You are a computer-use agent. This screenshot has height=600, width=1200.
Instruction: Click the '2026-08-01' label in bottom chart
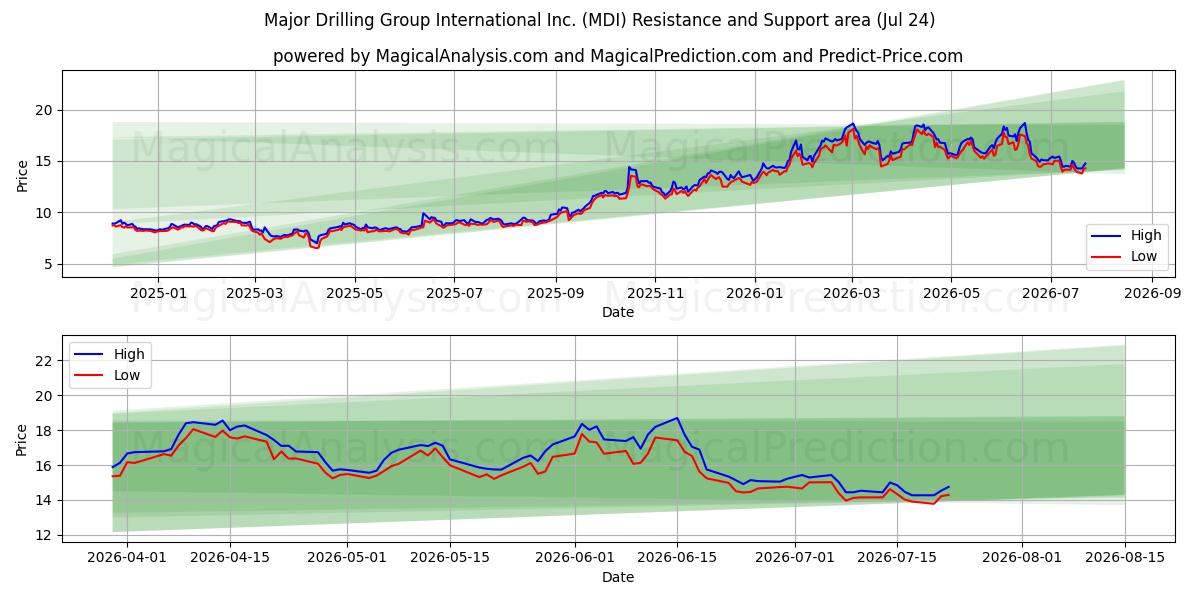click(x=1024, y=558)
